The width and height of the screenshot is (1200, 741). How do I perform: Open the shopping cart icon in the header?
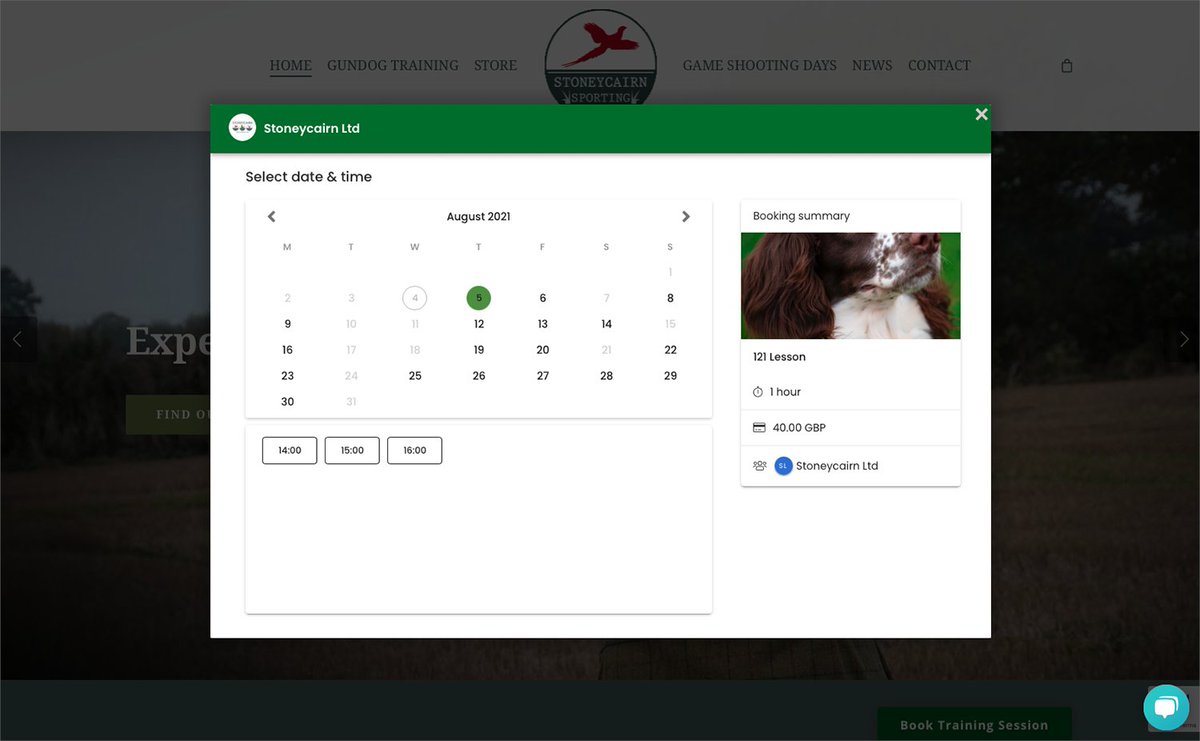tap(1066, 65)
